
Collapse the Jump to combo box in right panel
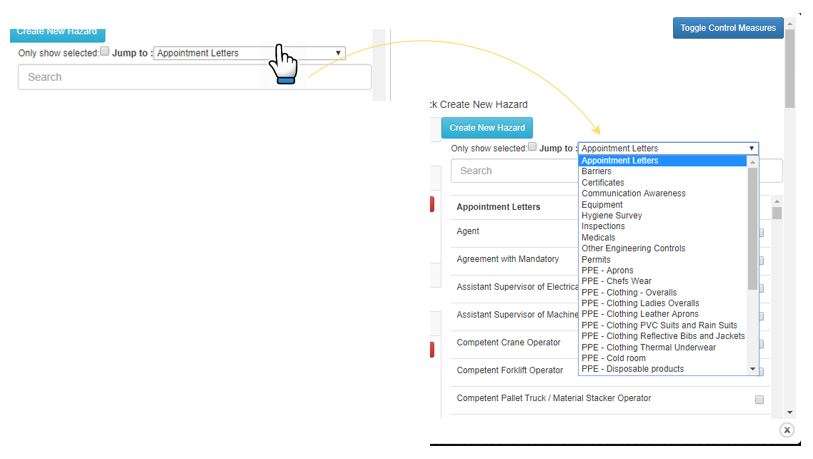pyautogui.click(x=668, y=148)
